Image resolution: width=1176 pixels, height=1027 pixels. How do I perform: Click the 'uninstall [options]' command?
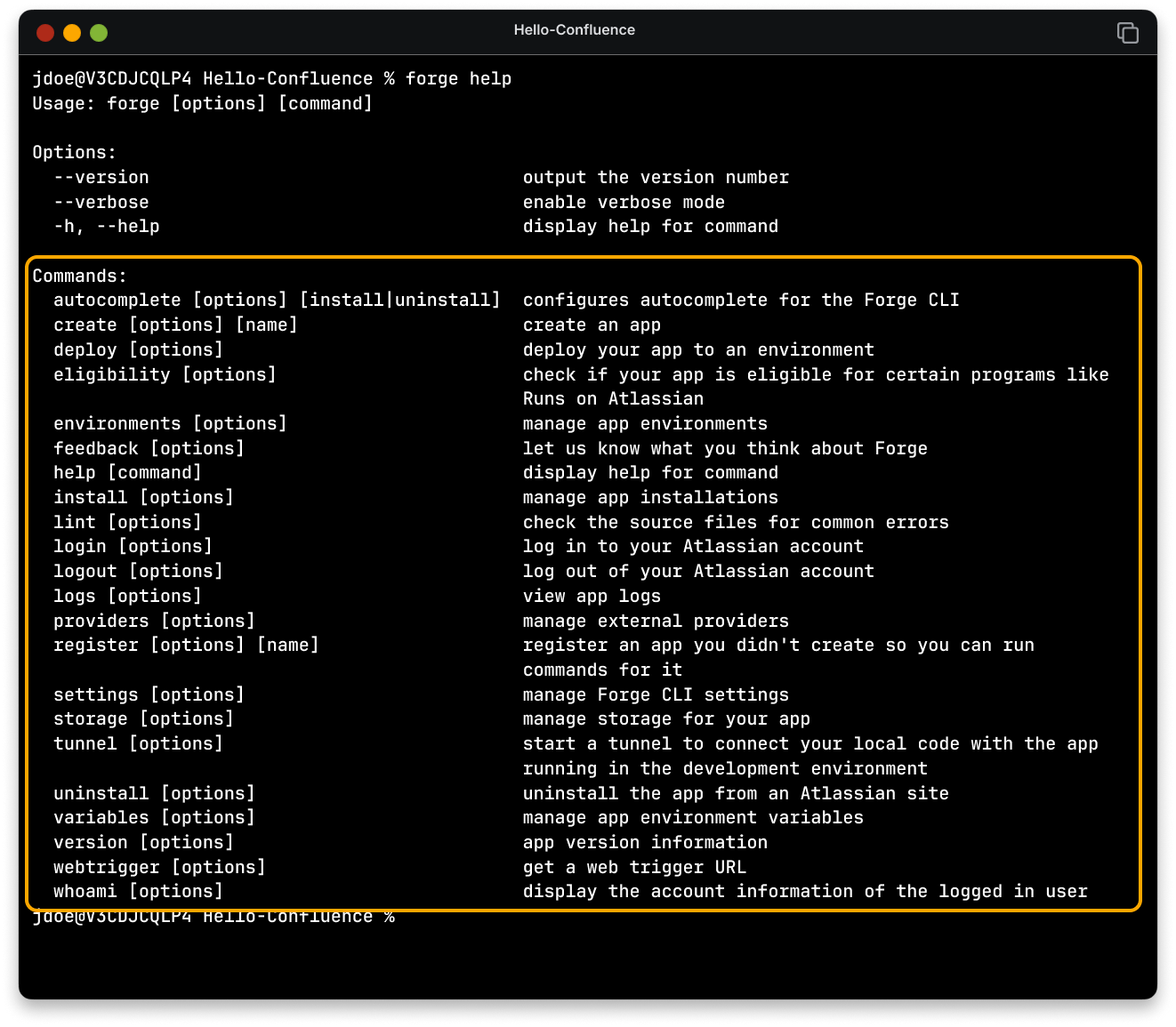154,793
